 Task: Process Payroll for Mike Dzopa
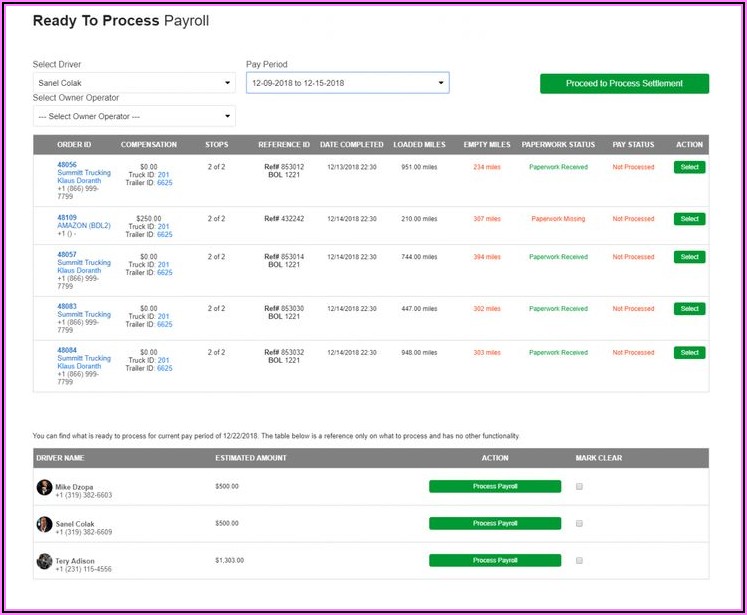tap(495, 487)
